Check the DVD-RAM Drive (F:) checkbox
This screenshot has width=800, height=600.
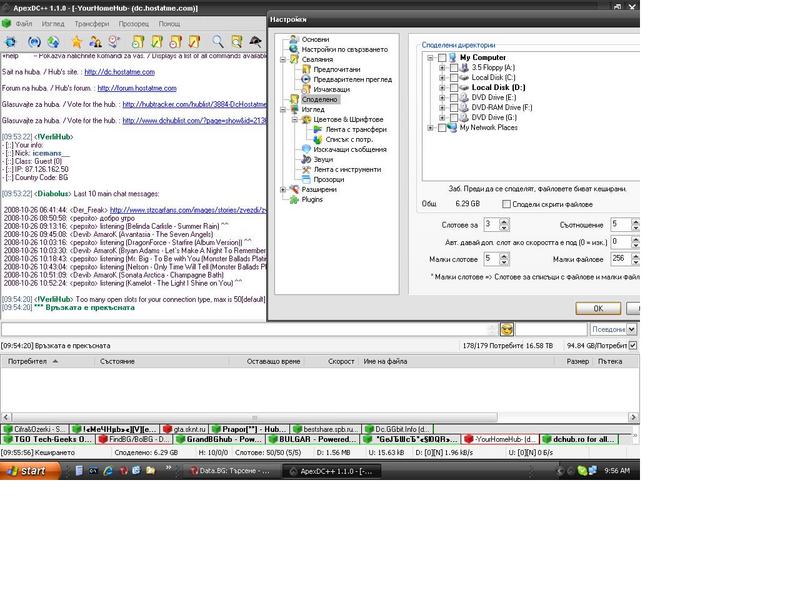point(454,108)
